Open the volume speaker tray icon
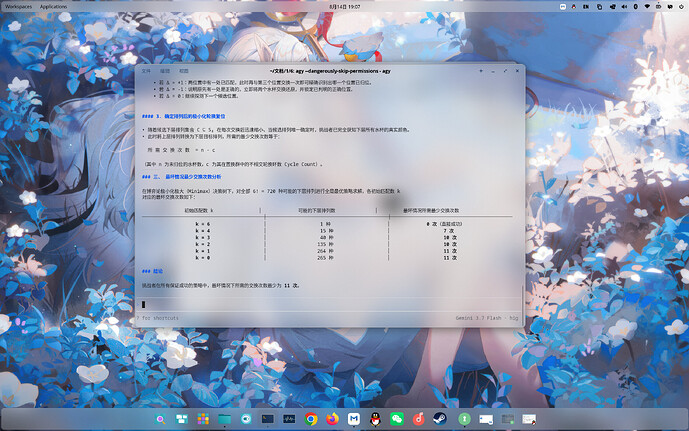This screenshot has width=689, height=431. tap(624, 7)
